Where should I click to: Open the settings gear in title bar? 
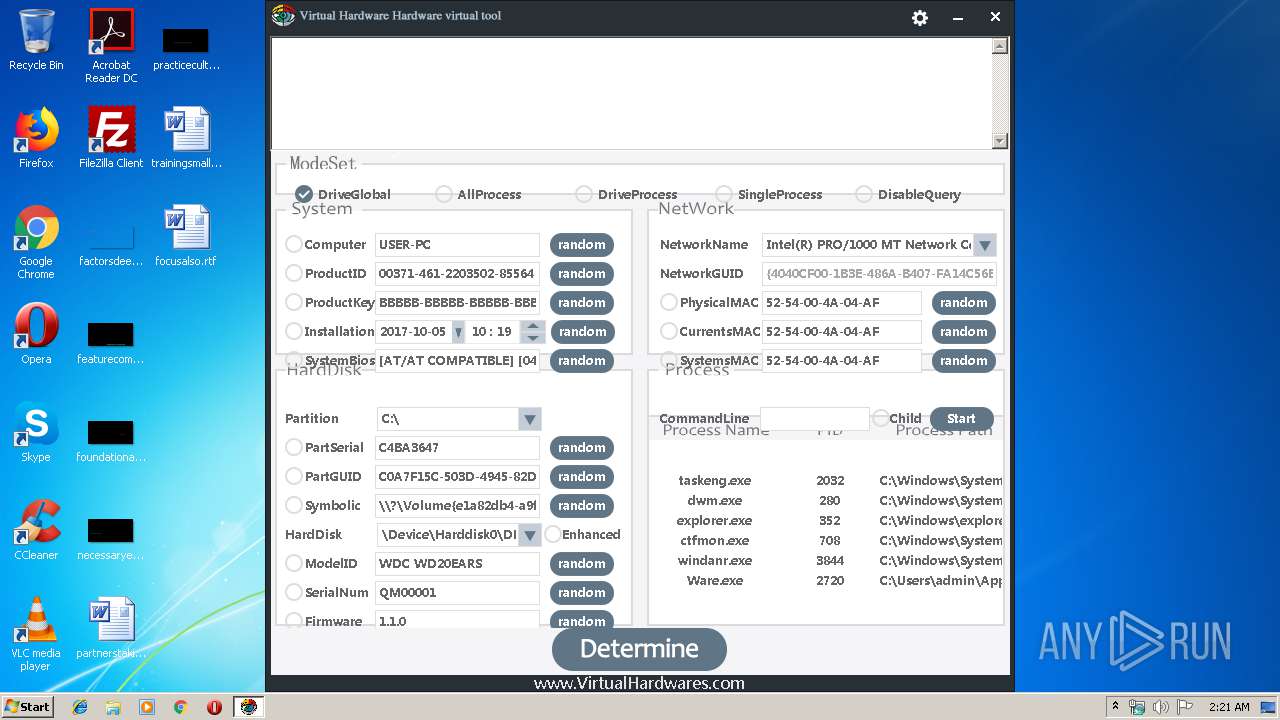[920, 17]
